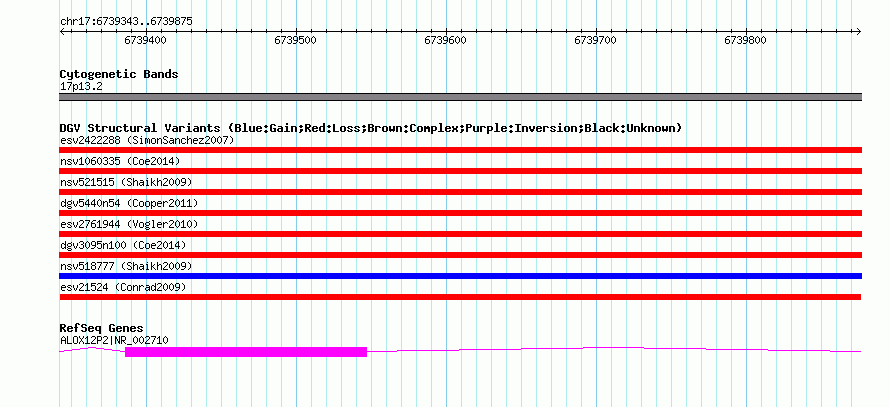Click the right arrowhead of the ruler
The image size is (890, 407).
pos(858,32)
